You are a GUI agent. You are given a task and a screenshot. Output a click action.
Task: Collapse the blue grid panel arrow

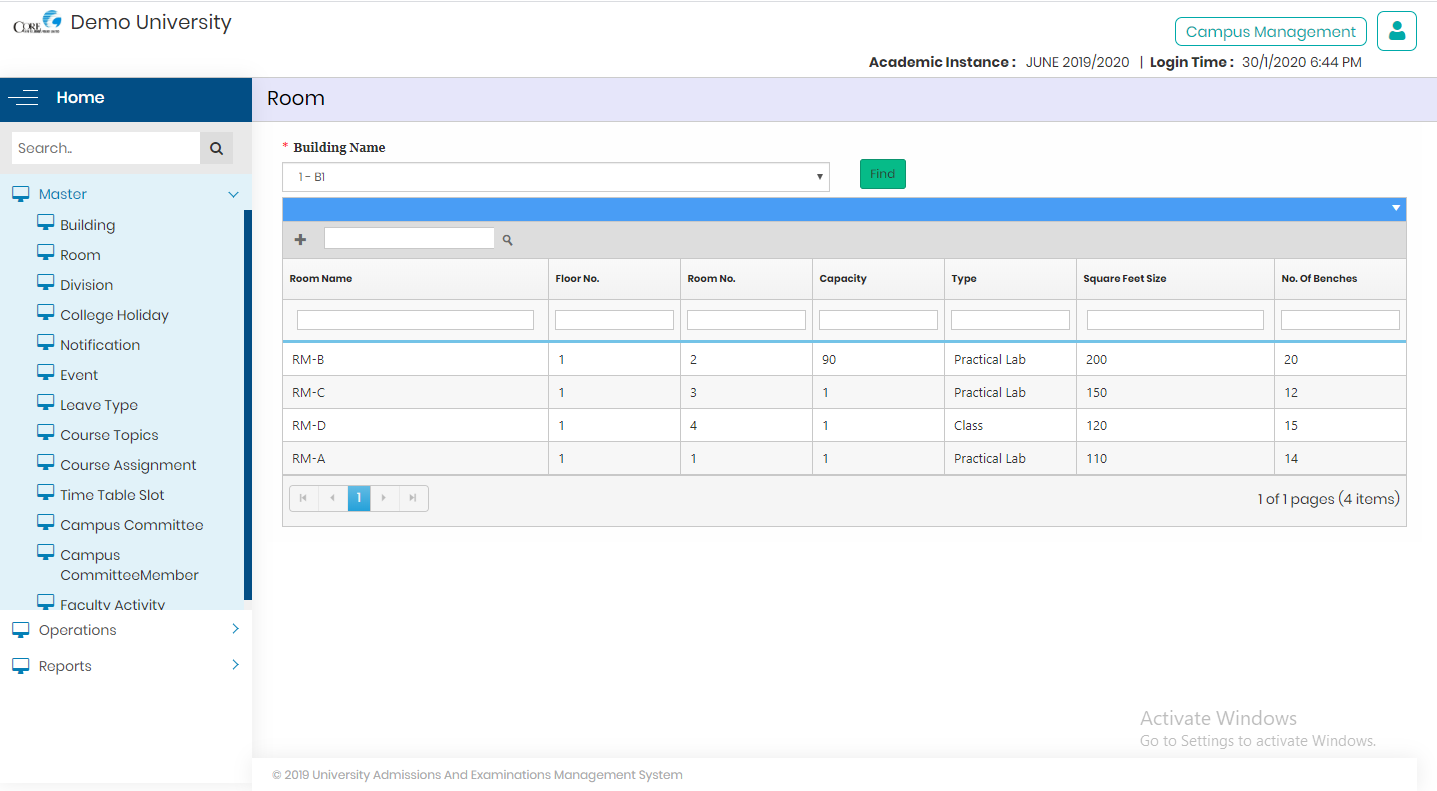[1395, 208]
